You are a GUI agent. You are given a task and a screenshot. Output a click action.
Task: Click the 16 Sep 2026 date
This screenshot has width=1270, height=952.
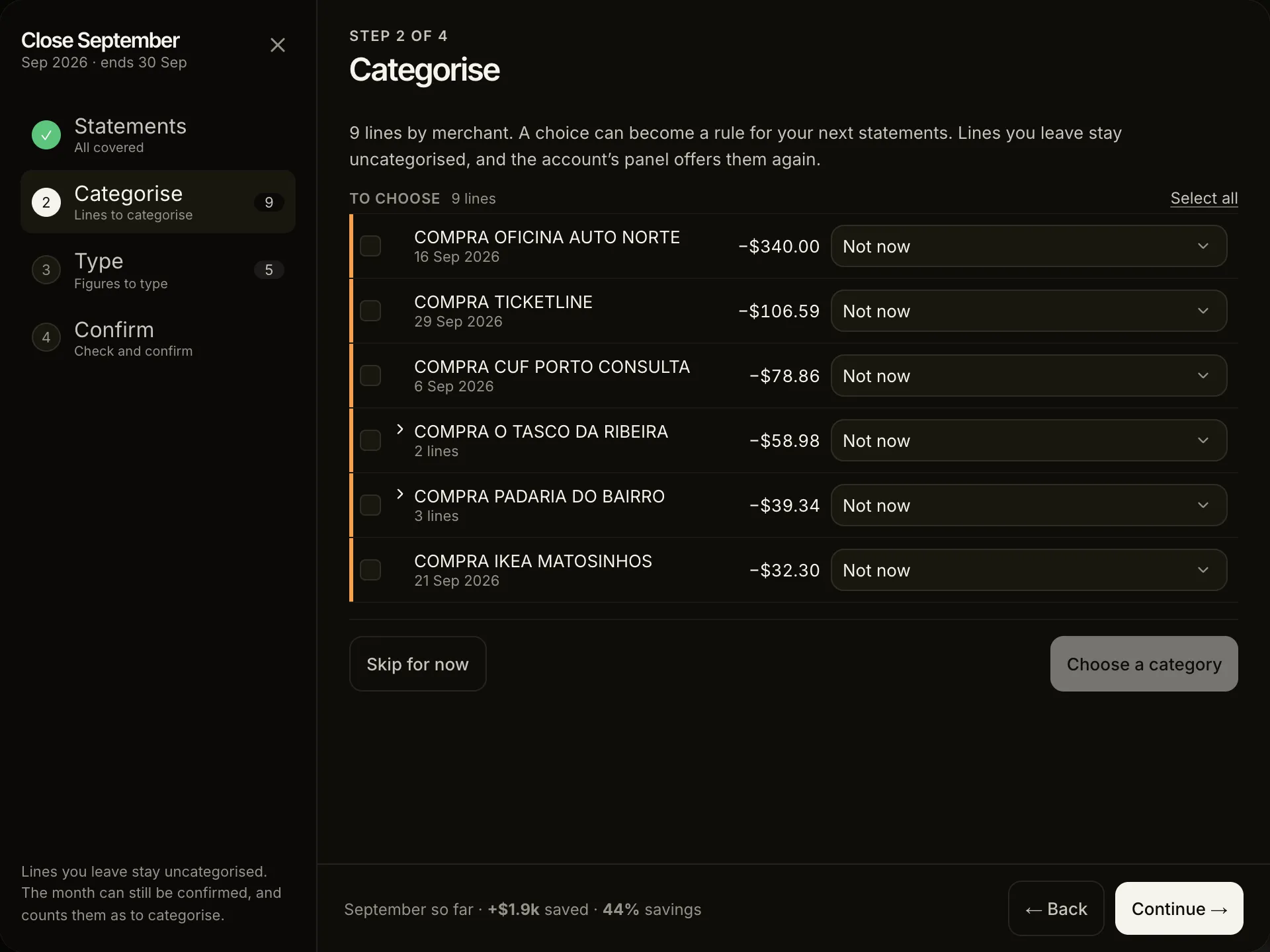456,257
